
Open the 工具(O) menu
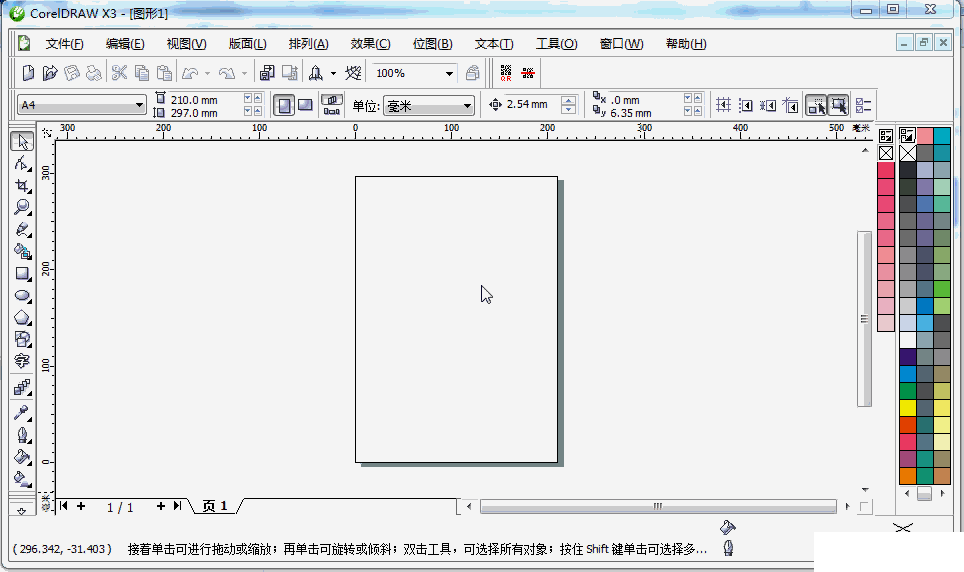coord(556,44)
